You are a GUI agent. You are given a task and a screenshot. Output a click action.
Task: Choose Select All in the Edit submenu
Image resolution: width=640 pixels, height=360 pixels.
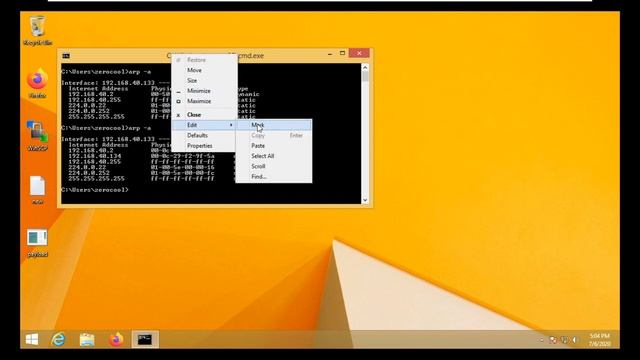273,156
